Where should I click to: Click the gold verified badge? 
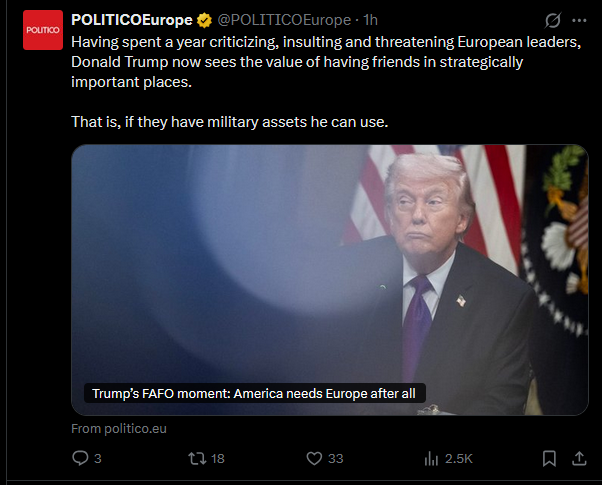click(x=205, y=20)
